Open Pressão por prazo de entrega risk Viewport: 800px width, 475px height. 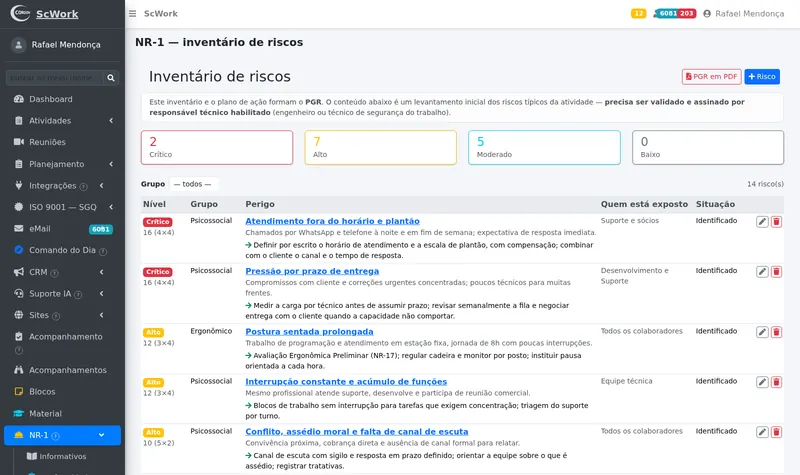(x=312, y=271)
